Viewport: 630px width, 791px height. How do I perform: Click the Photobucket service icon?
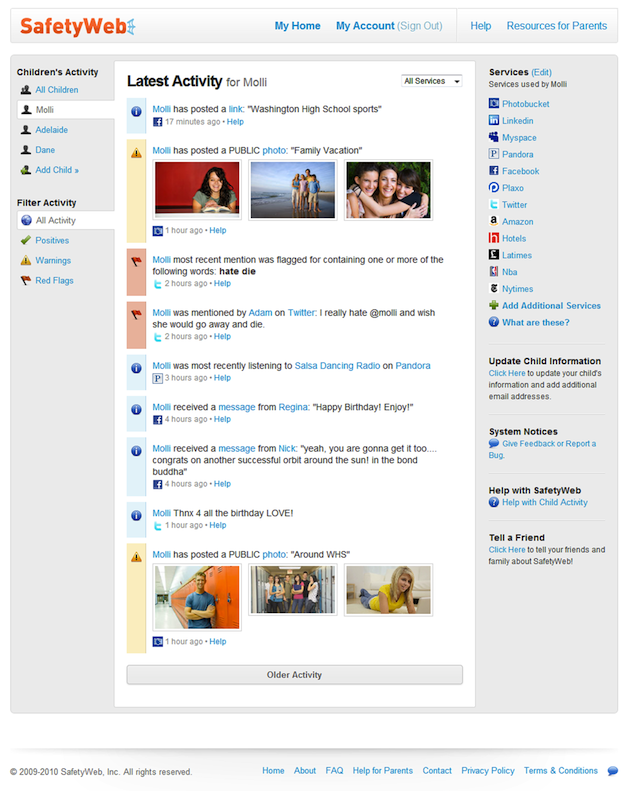pos(494,104)
